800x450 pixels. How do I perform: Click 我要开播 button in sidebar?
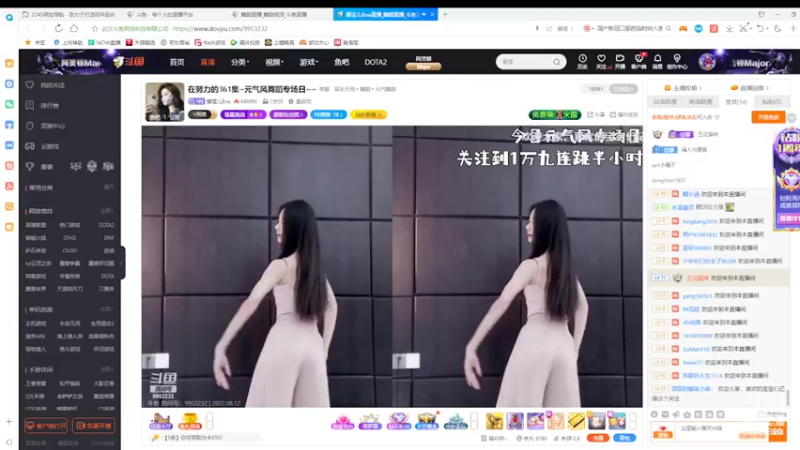tap(93, 426)
